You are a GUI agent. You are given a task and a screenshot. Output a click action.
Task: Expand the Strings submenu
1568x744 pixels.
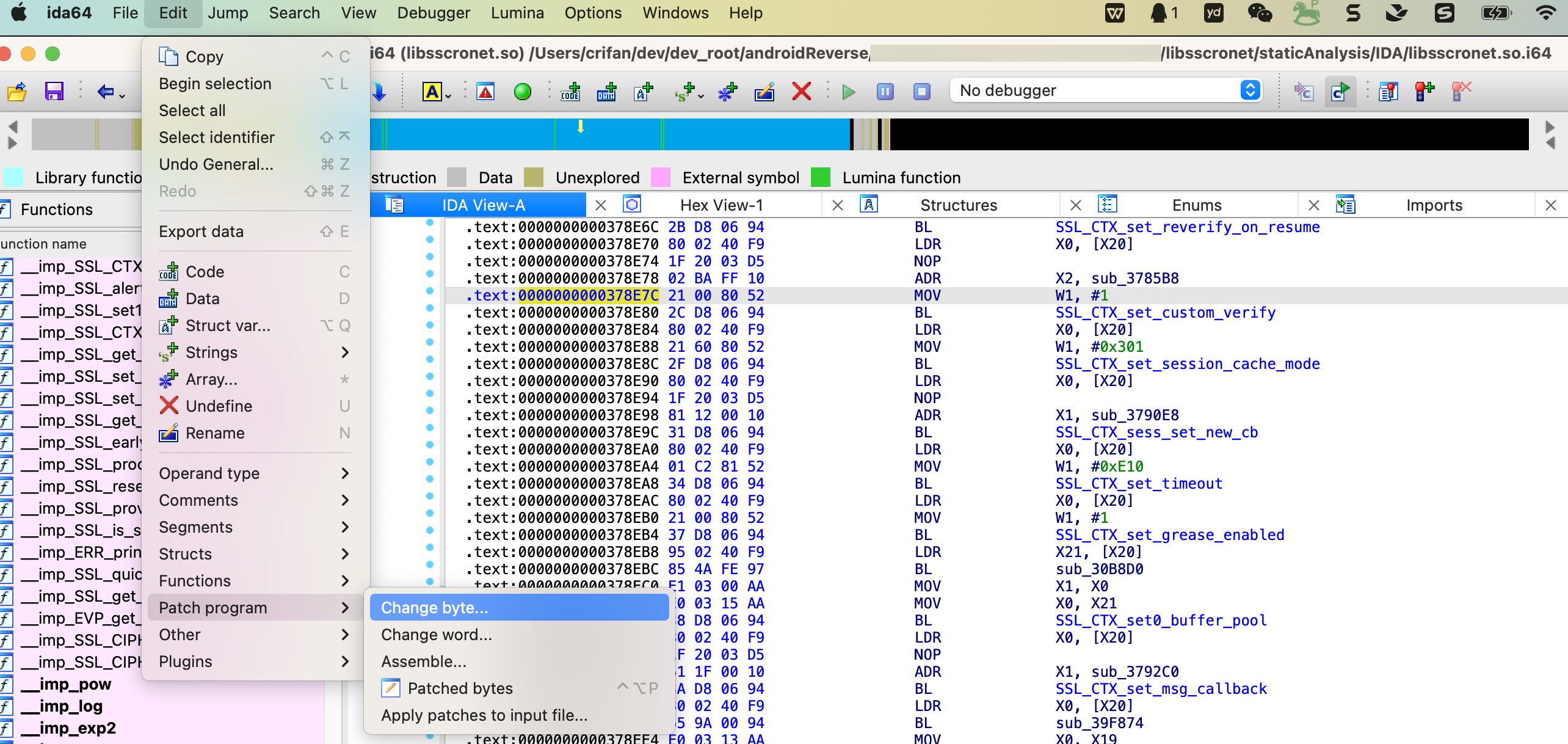(255, 352)
